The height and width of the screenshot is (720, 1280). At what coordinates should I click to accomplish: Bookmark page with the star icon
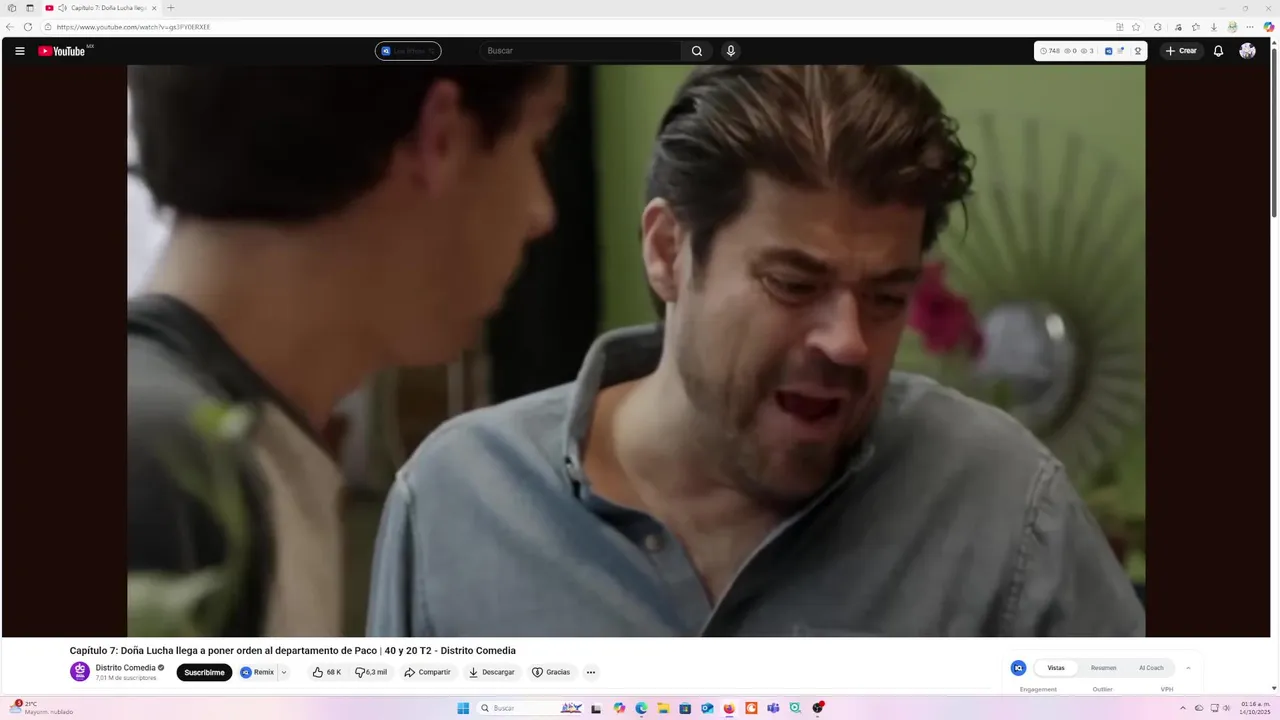point(1136,27)
